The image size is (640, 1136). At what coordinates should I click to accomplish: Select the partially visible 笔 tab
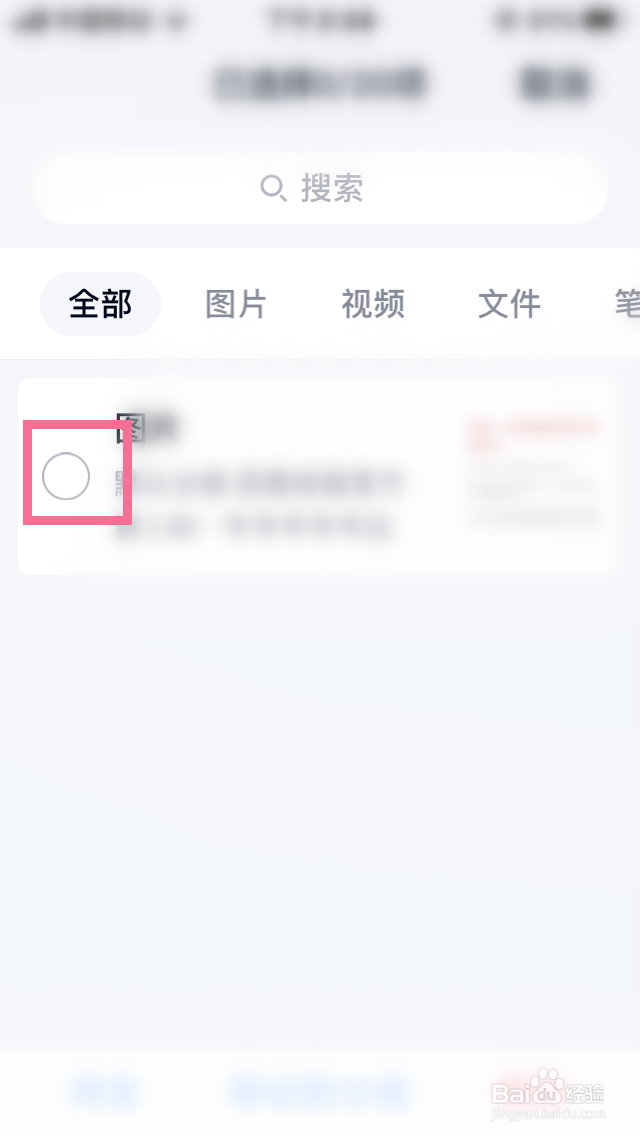627,304
